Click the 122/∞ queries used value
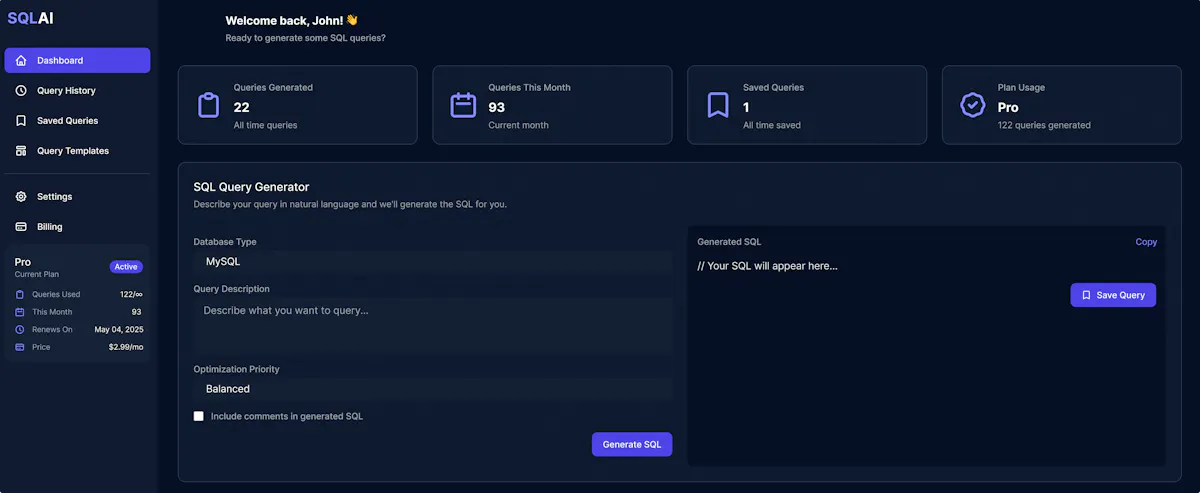This screenshot has height=493, width=1200. pyautogui.click(x=130, y=294)
